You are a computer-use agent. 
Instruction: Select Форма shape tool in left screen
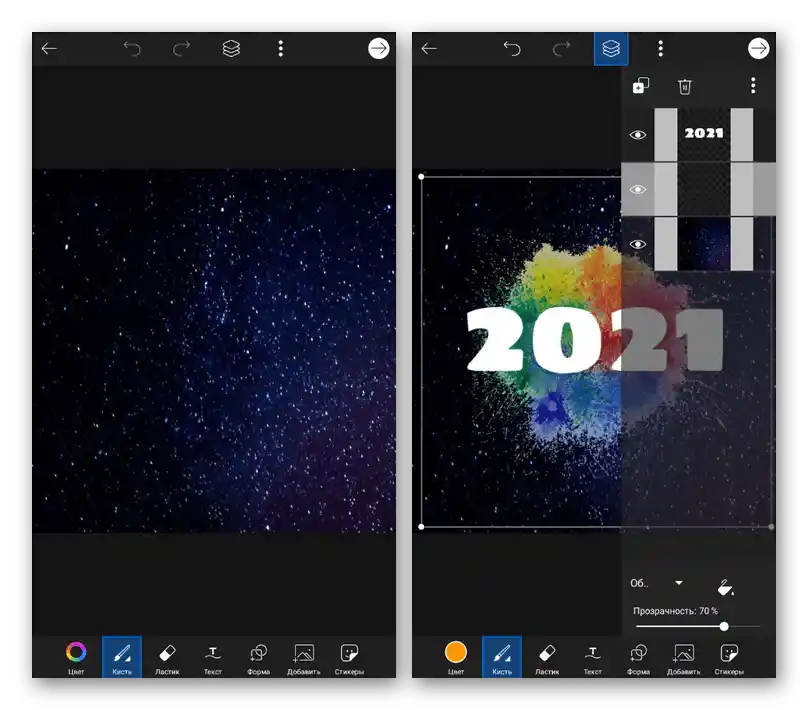click(258, 657)
